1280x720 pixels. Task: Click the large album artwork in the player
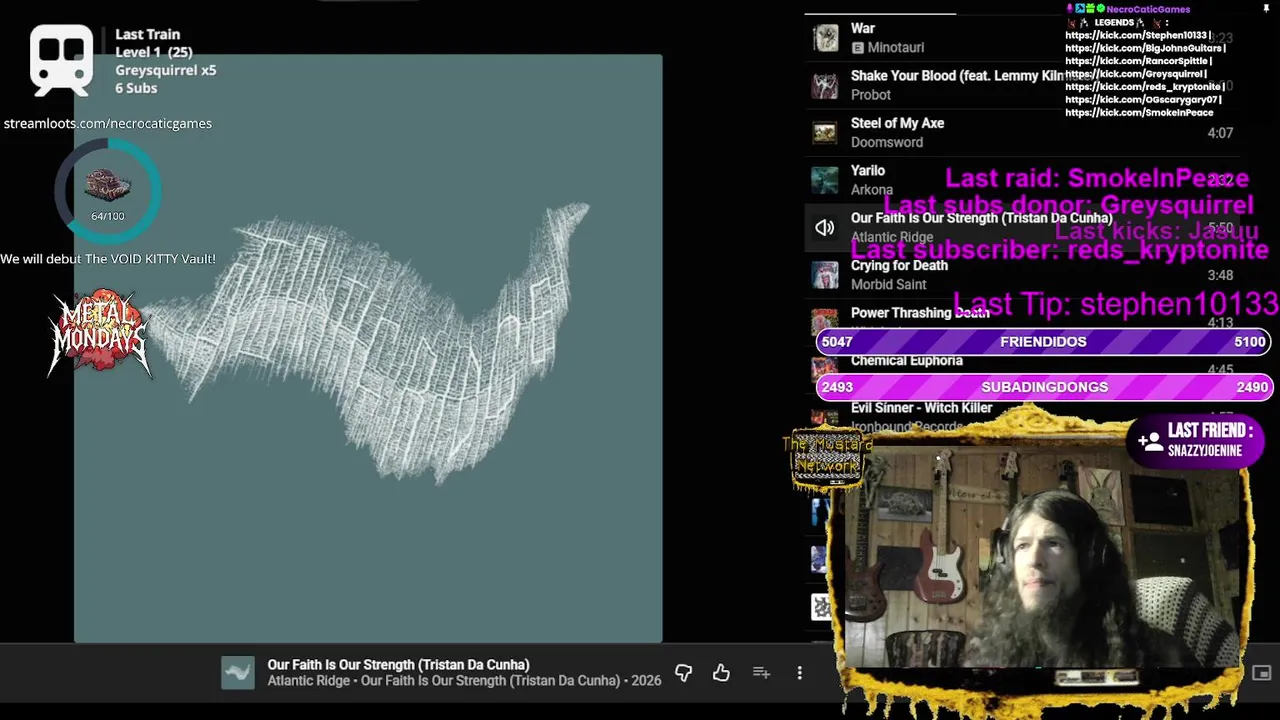368,348
